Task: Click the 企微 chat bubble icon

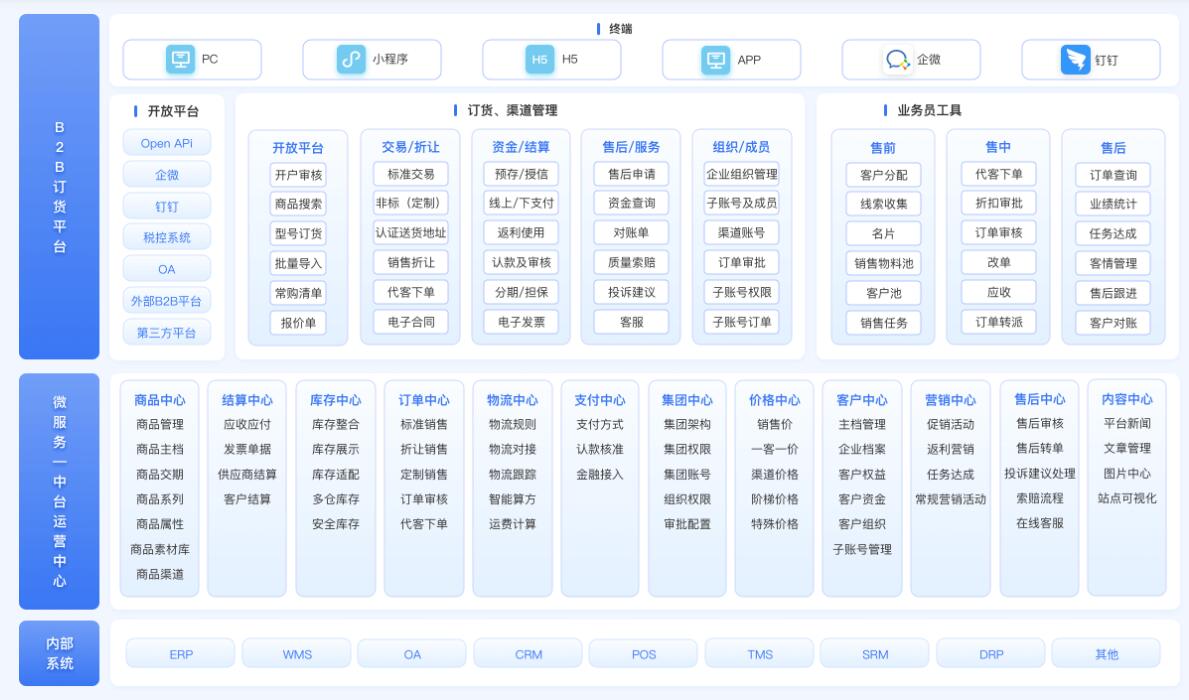Action: coord(898,60)
